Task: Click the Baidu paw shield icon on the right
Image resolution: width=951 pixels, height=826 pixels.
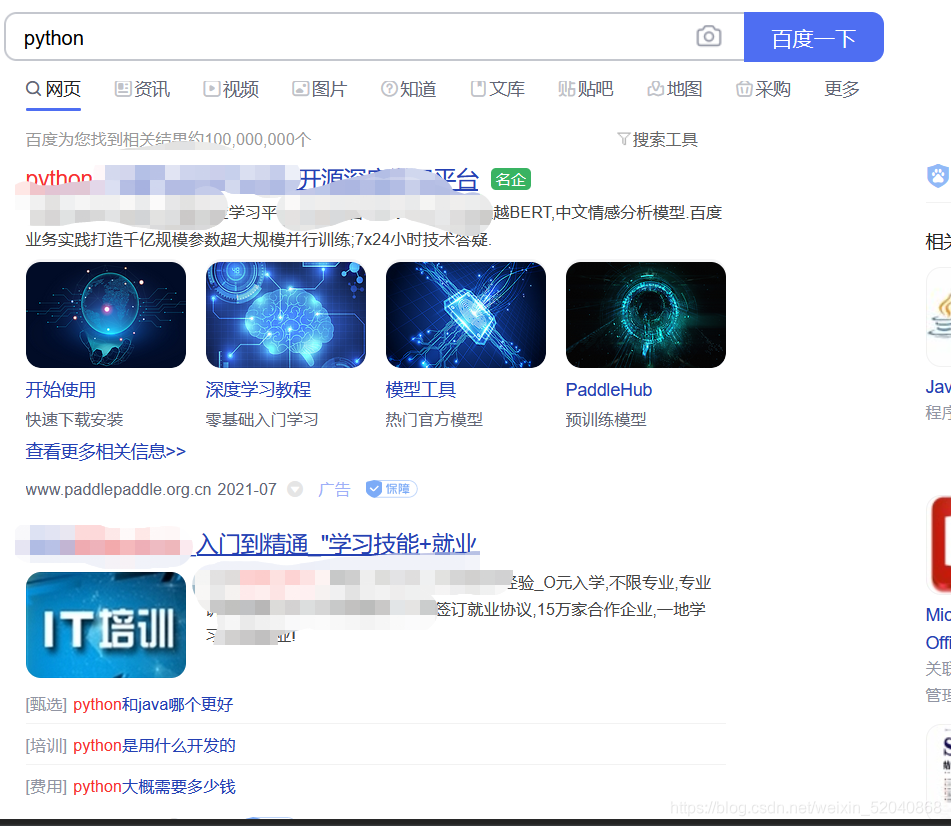Action: point(938,176)
